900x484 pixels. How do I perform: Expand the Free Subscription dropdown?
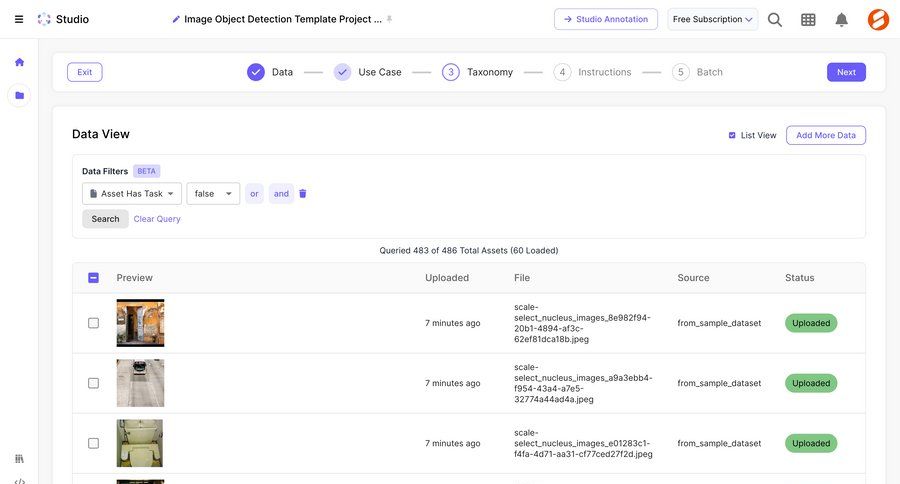(x=712, y=19)
